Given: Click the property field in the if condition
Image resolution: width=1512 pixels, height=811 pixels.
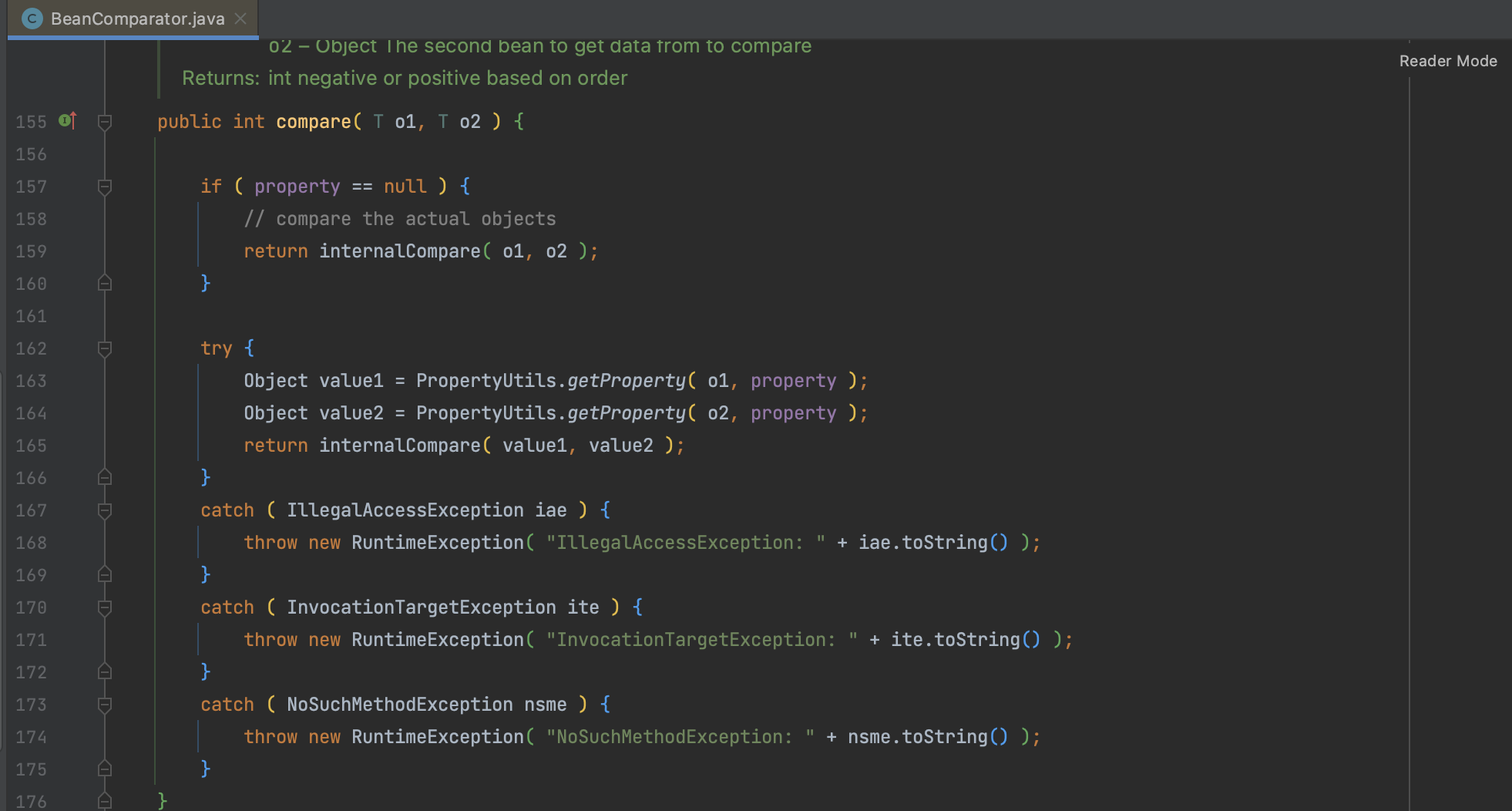Looking at the screenshot, I should (x=297, y=187).
